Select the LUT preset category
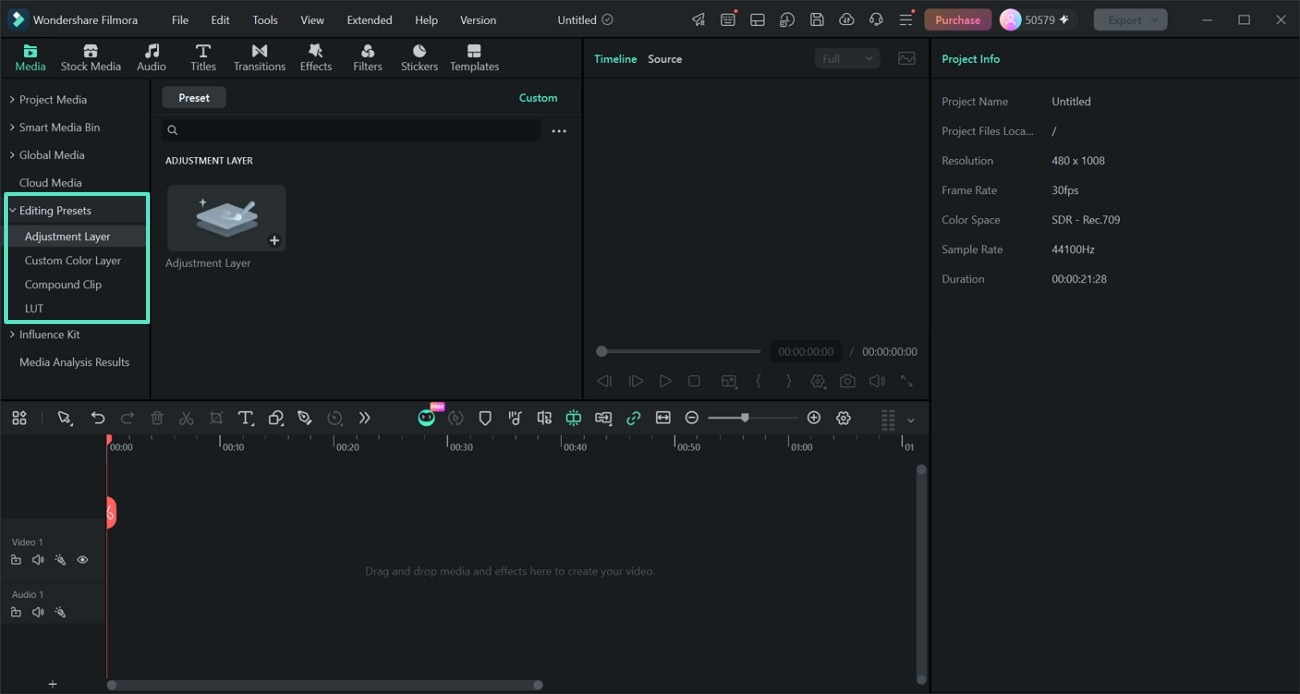Viewport: 1300px width, 694px height. click(x=34, y=309)
